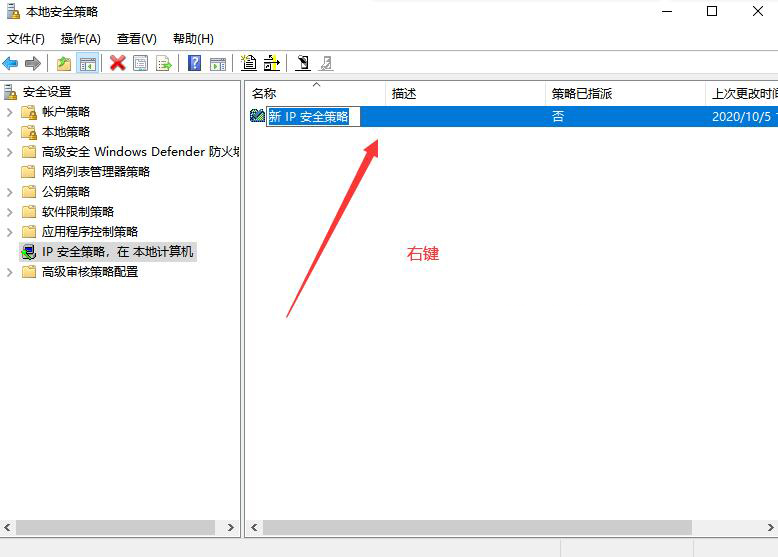Click the red X Delete icon
Viewport: 778px width, 557px height.
(x=118, y=63)
